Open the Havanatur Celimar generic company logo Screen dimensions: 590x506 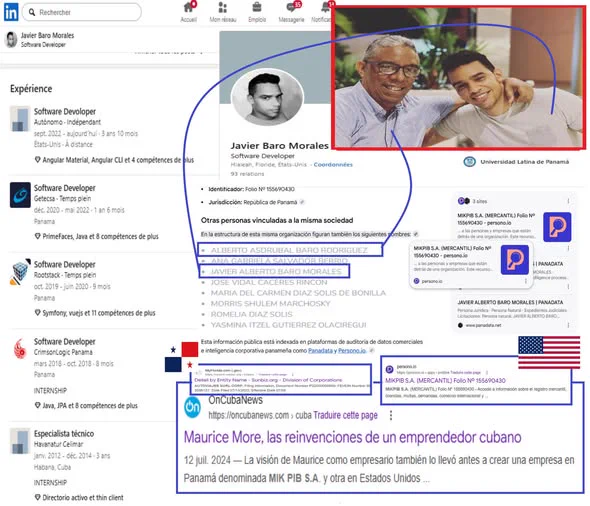(20, 441)
